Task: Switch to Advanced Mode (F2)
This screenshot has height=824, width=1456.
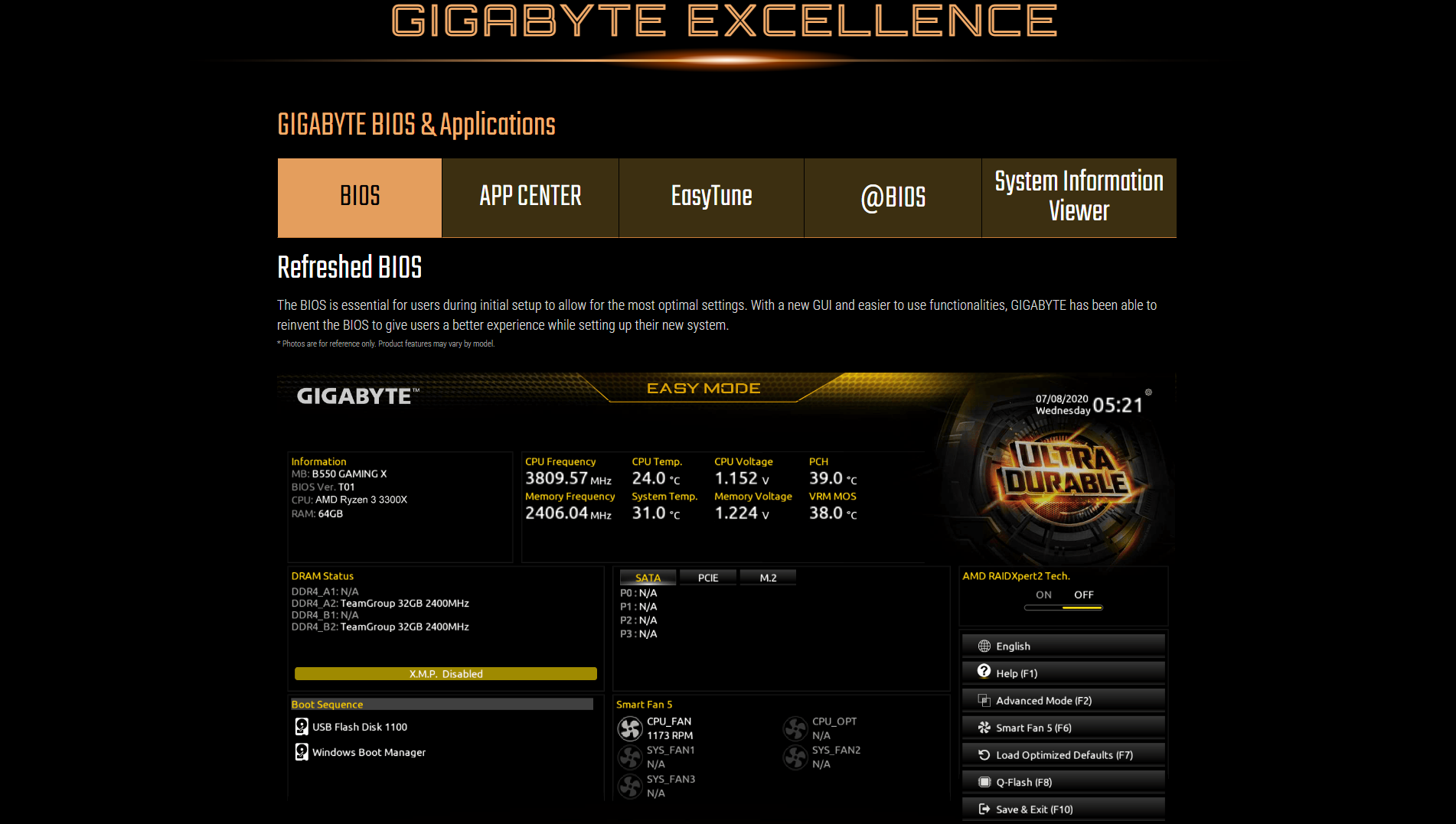Action: coord(1063,700)
